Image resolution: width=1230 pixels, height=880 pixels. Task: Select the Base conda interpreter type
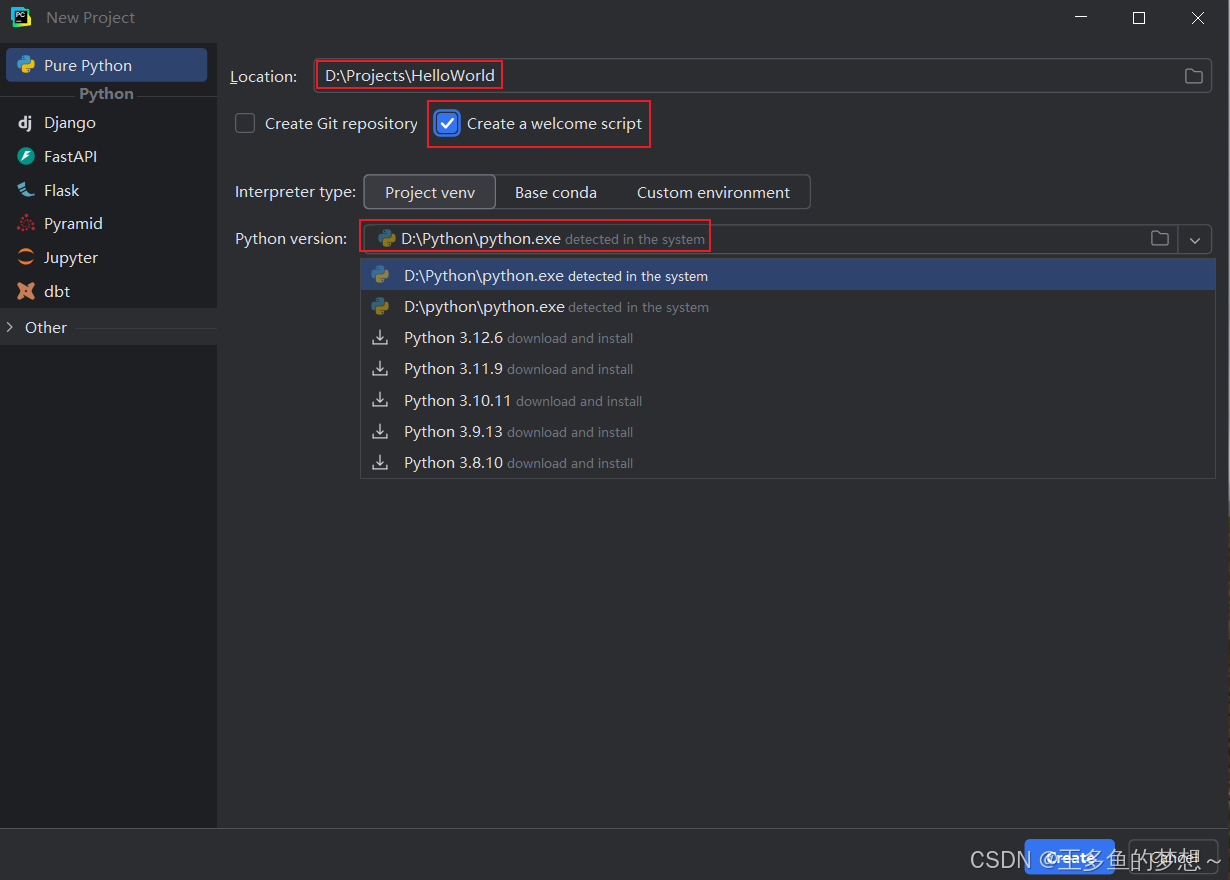[556, 192]
